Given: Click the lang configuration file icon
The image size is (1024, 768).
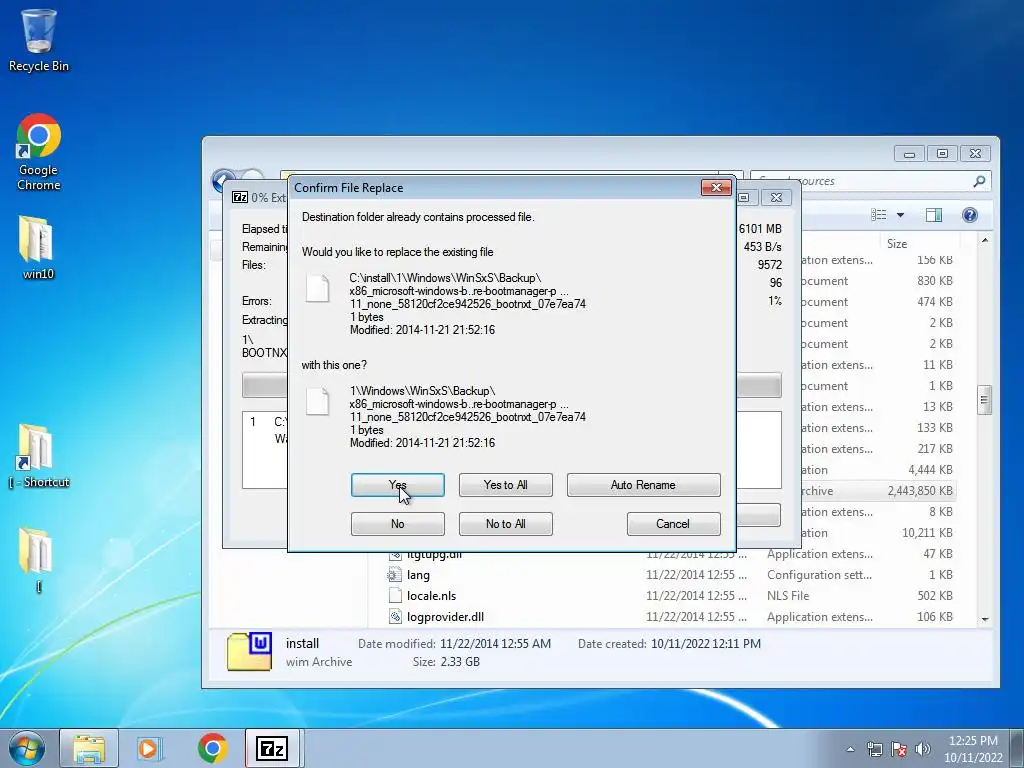Looking at the screenshot, I should (x=394, y=575).
